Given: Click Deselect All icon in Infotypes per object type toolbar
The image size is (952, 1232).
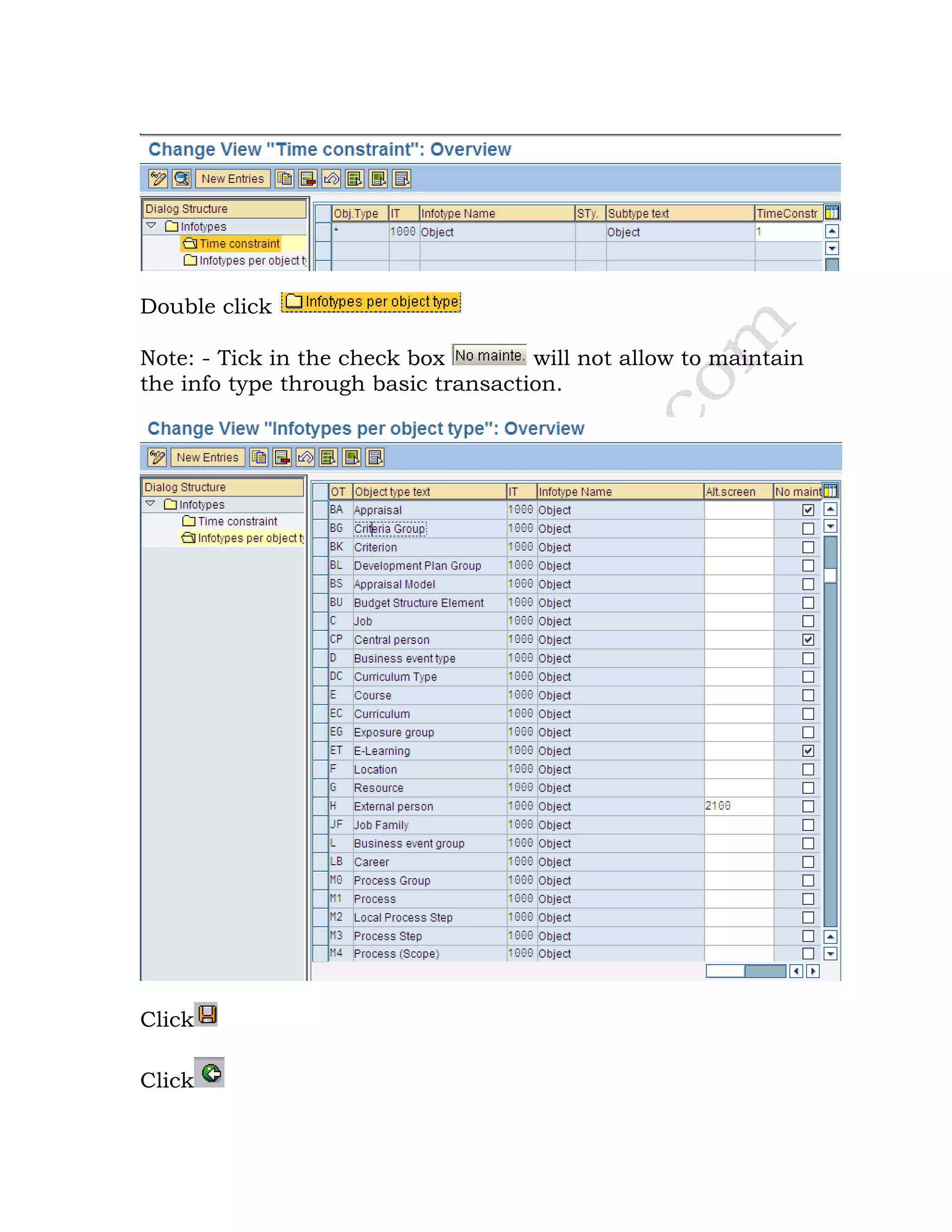Looking at the screenshot, I should coord(376,457).
